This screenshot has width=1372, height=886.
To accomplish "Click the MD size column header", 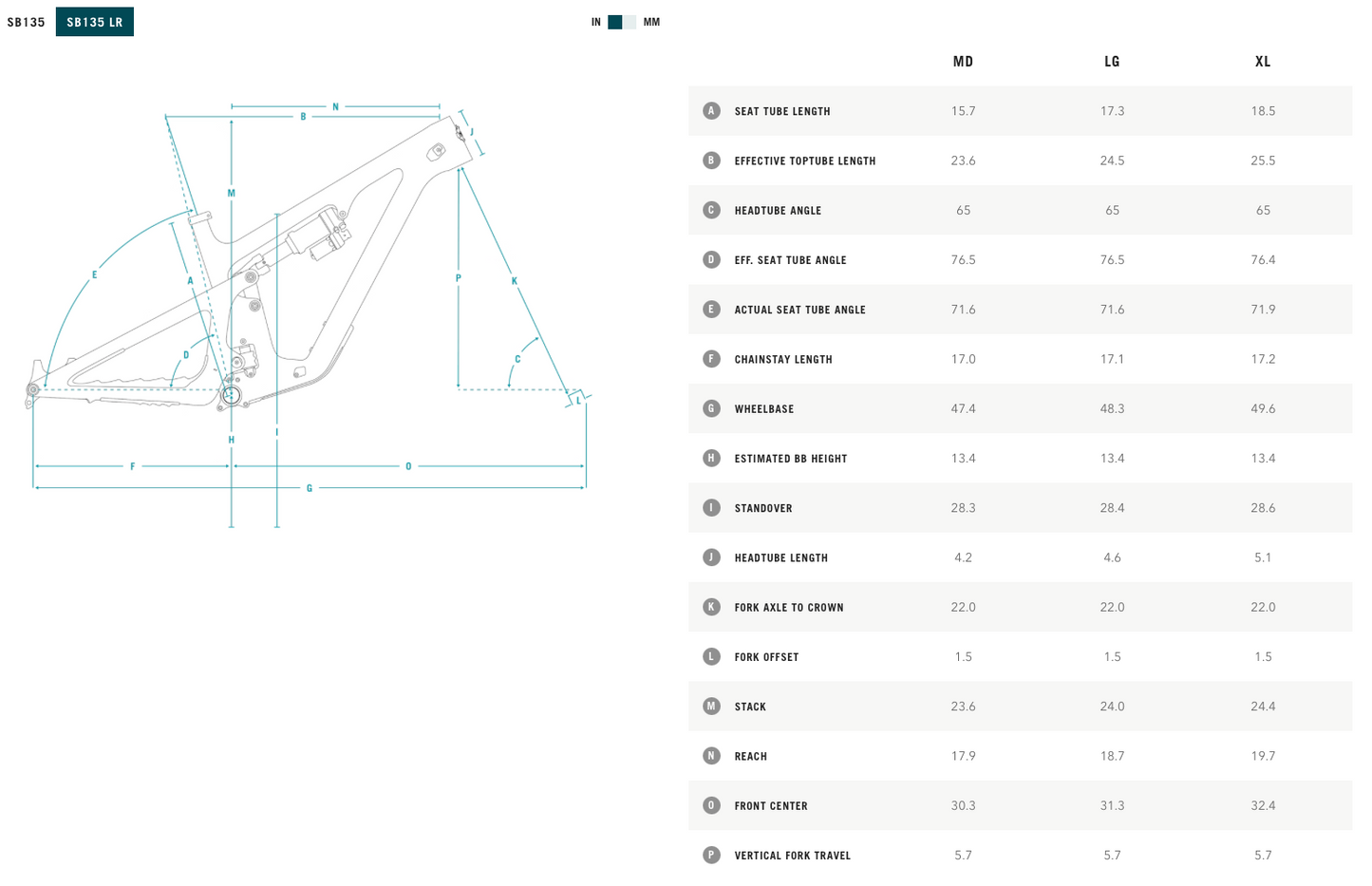I will click(x=963, y=62).
